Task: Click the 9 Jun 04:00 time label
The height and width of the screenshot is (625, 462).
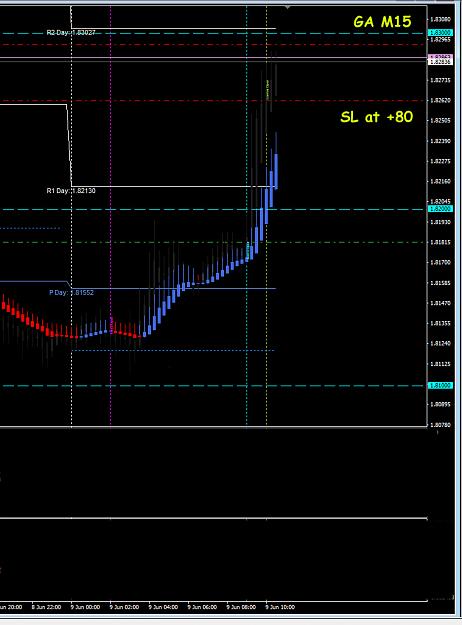Action: click(163, 607)
